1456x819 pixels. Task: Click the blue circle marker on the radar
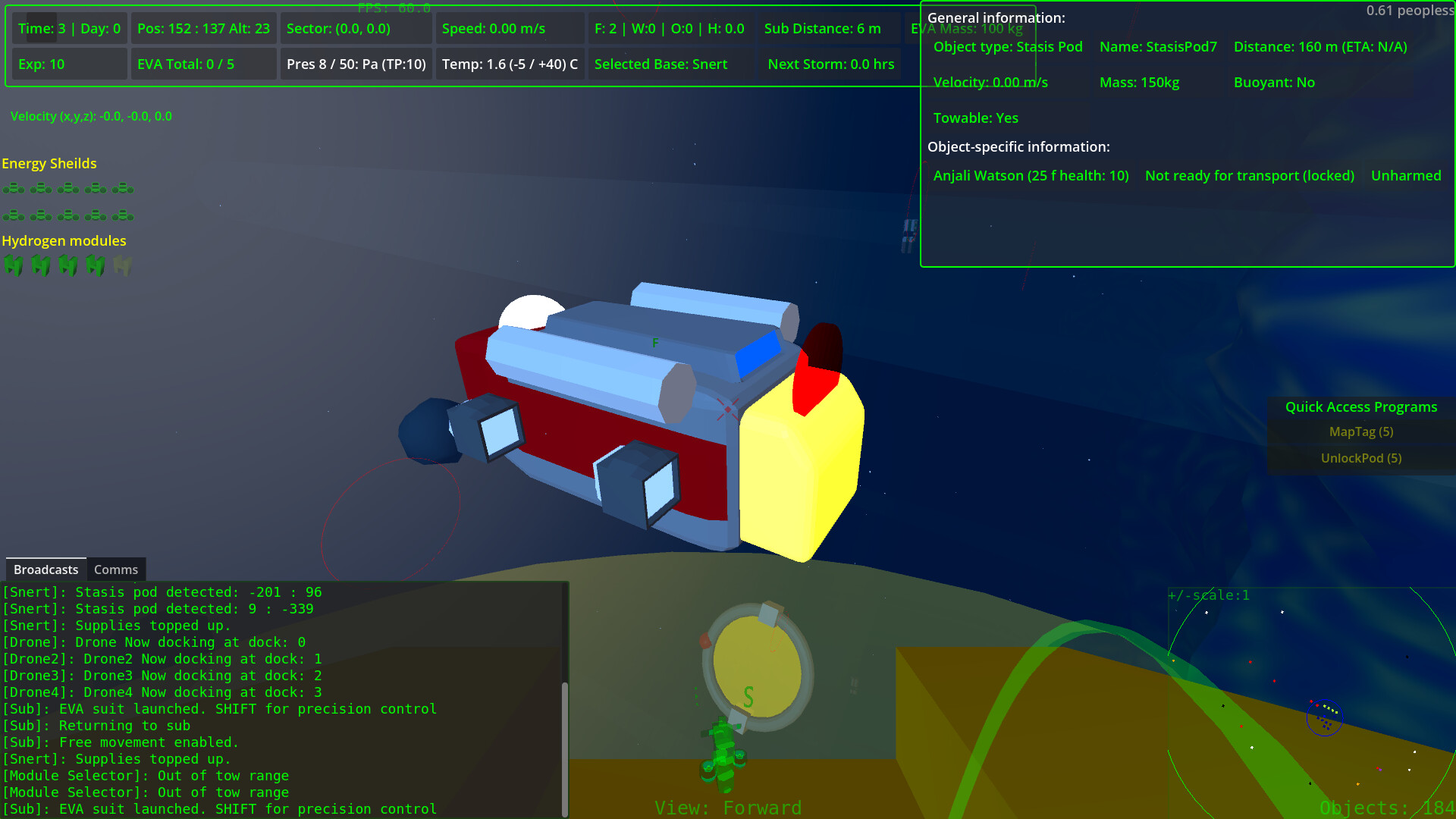pos(1325,717)
